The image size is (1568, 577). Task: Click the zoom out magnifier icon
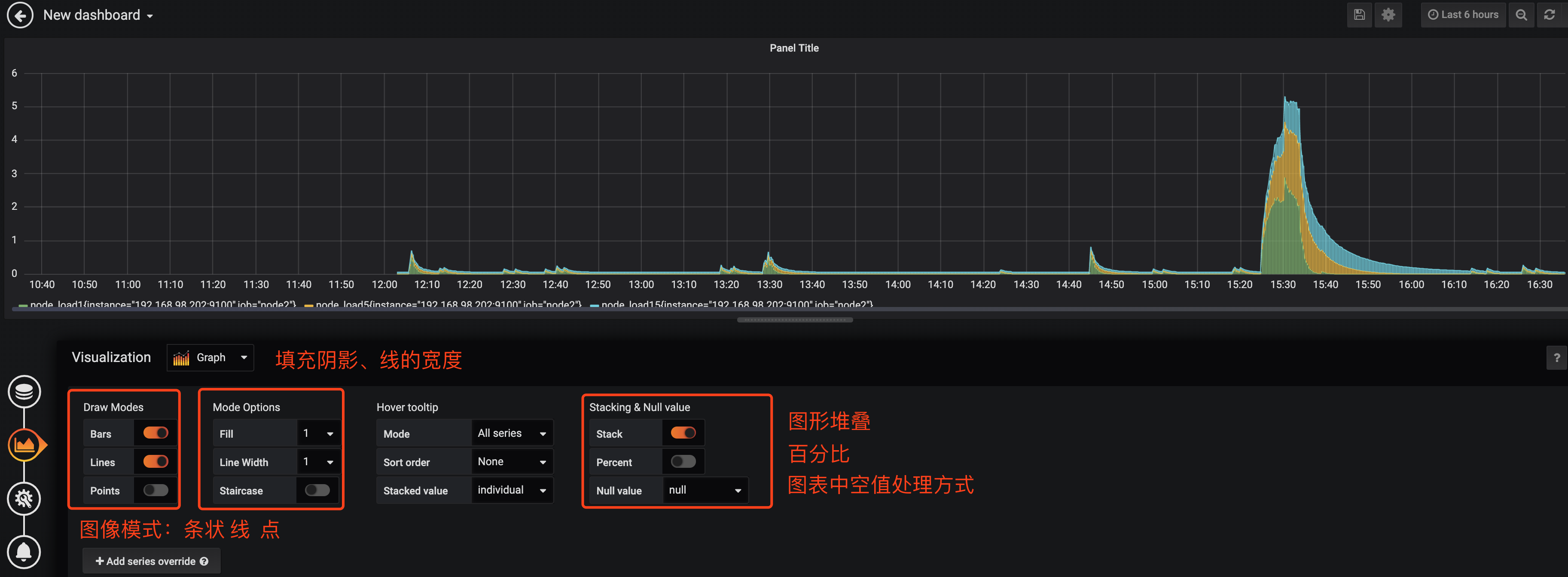1521,14
